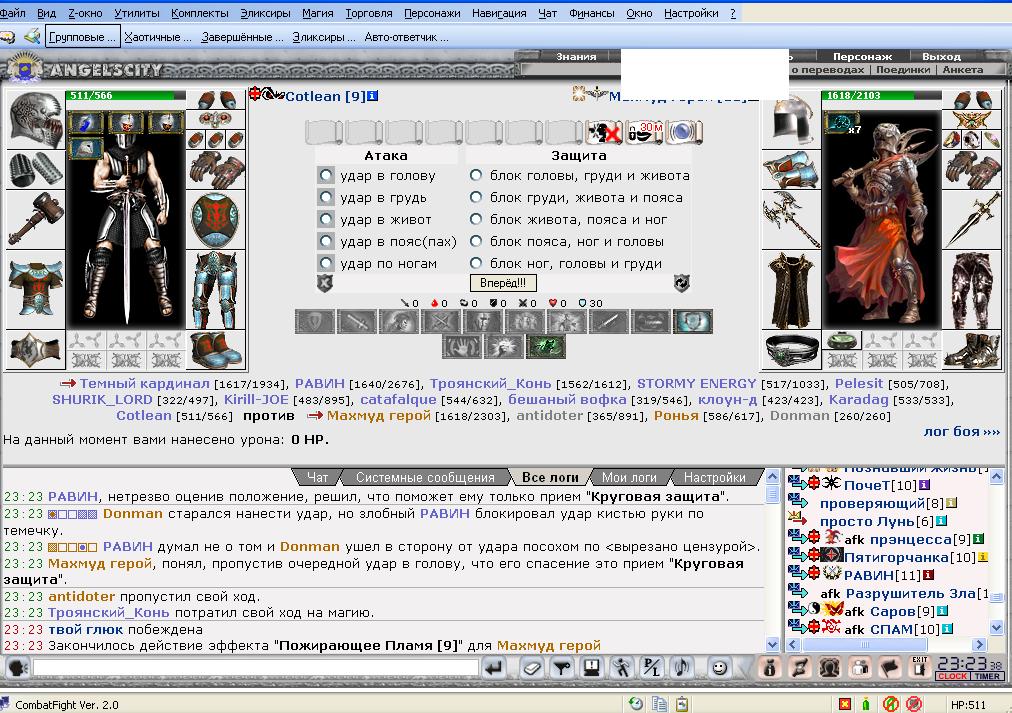Open the Финансы menu
Viewport: 1012px width, 713px height.
[x=591, y=13]
